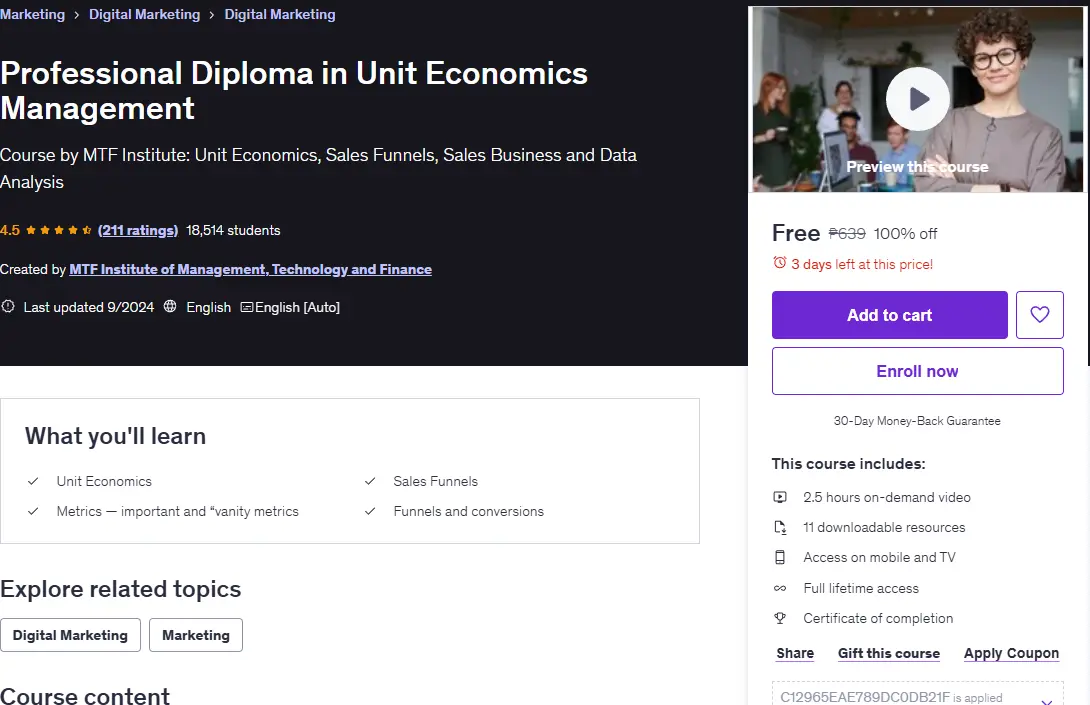This screenshot has width=1090, height=705.
Task: Click the alarm clock icon beside days left
Action: point(780,264)
